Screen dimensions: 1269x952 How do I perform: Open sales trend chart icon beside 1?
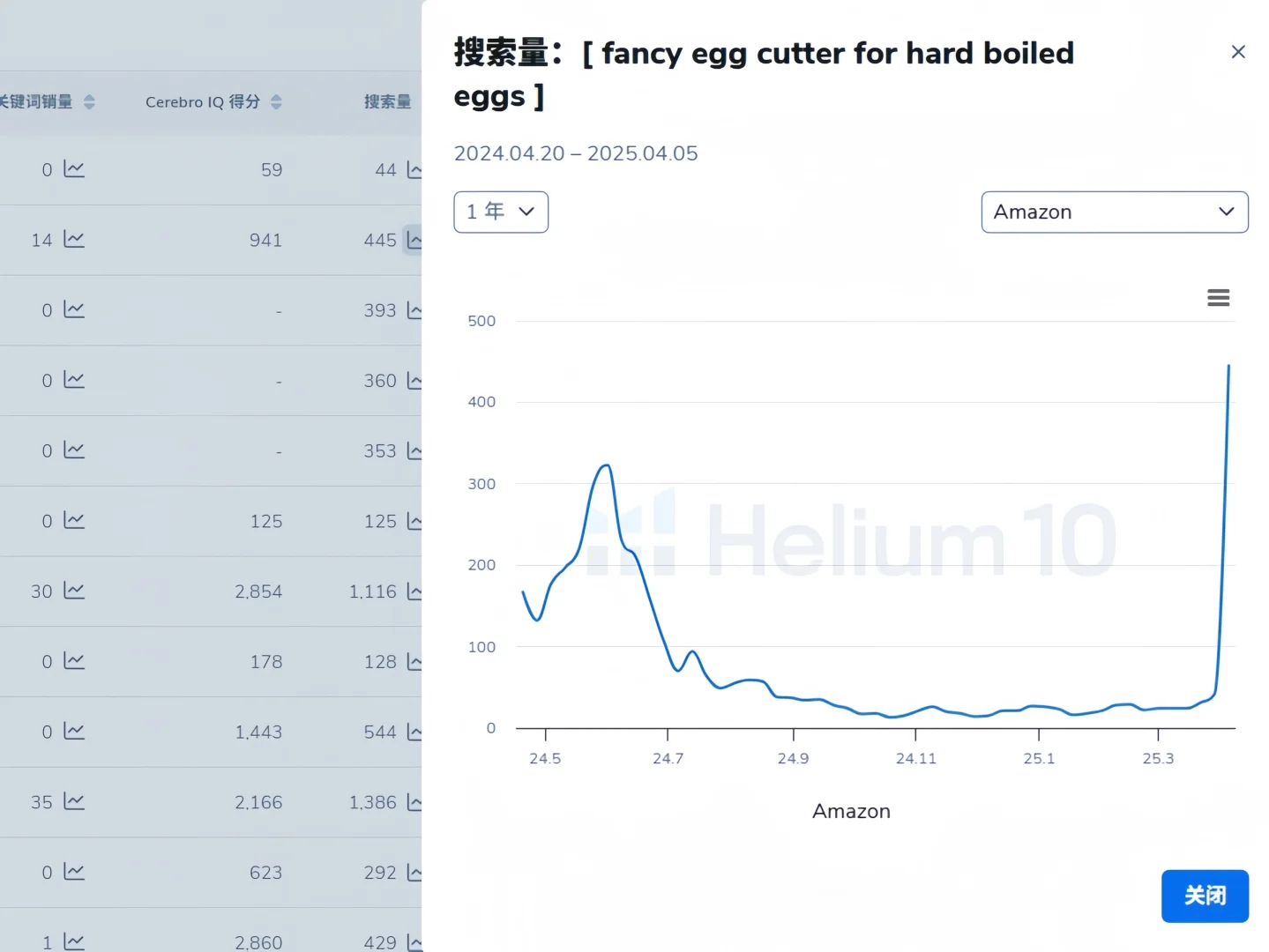click(x=74, y=941)
